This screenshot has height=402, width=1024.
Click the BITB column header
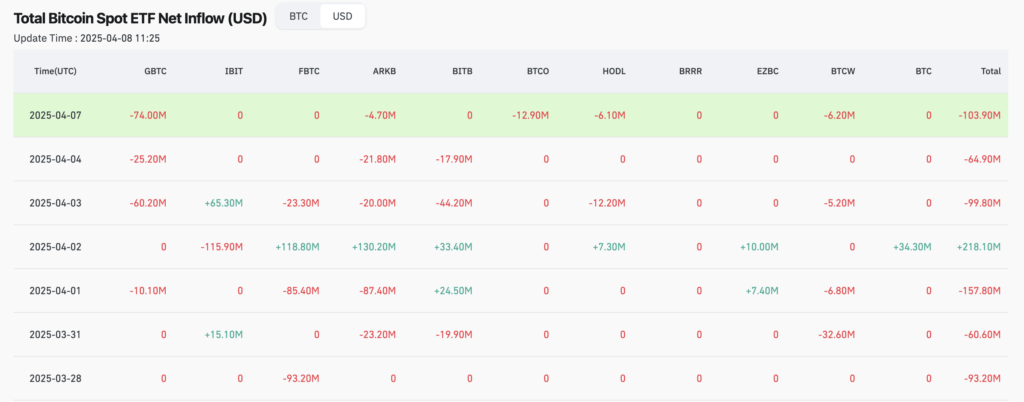(x=462, y=72)
